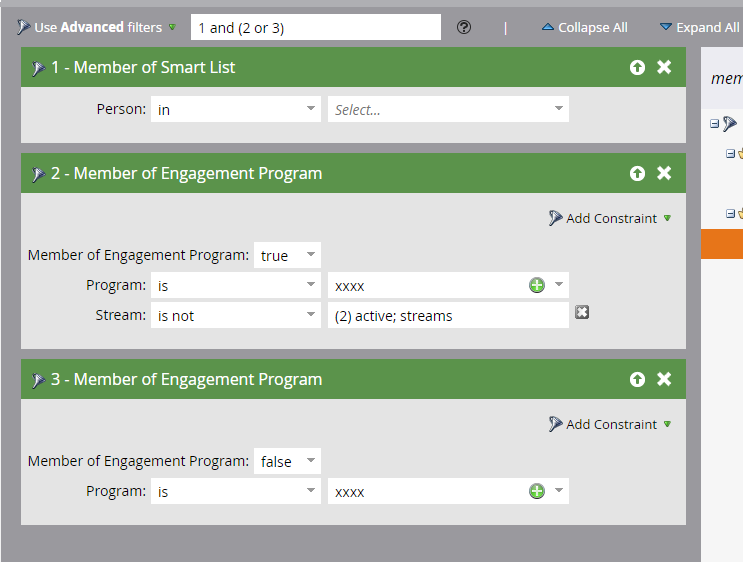This screenshot has height=562, width=743.
Task: Click Add Constraint in filter 2
Action: pyautogui.click(x=610, y=218)
